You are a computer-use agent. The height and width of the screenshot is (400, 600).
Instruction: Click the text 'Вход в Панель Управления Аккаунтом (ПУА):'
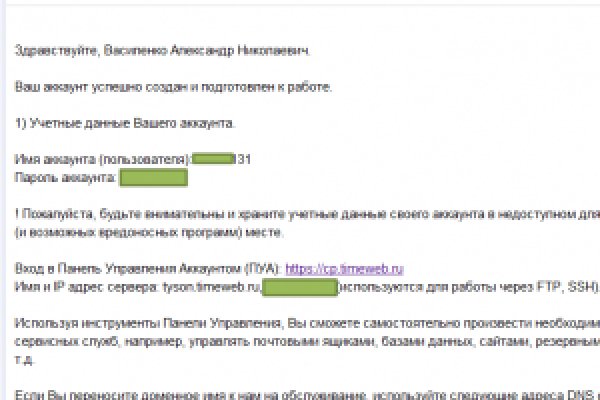coord(148,269)
